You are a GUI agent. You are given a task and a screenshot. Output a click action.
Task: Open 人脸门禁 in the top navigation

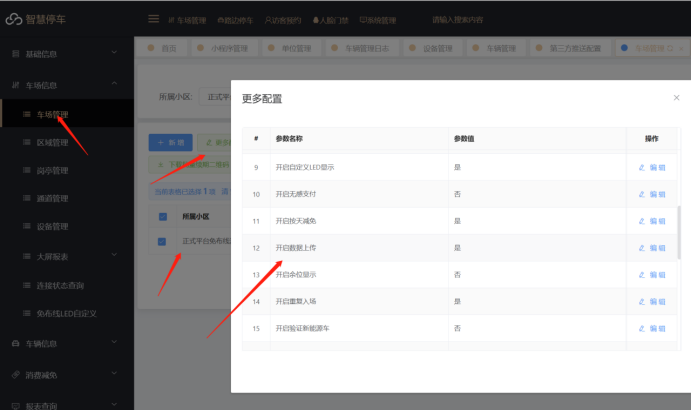[x=331, y=20]
